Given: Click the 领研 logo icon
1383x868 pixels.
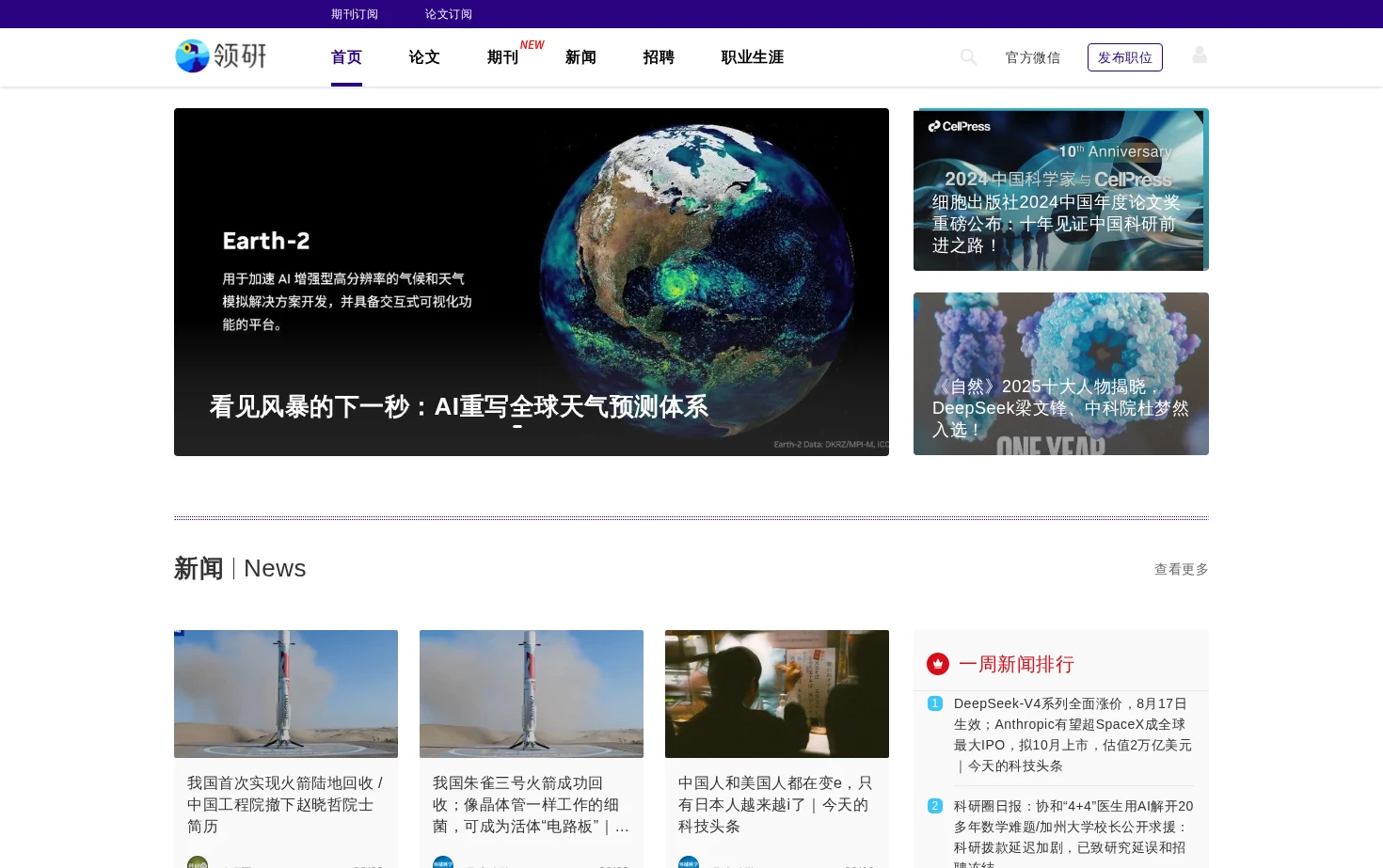Looking at the screenshot, I should pos(221,56).
